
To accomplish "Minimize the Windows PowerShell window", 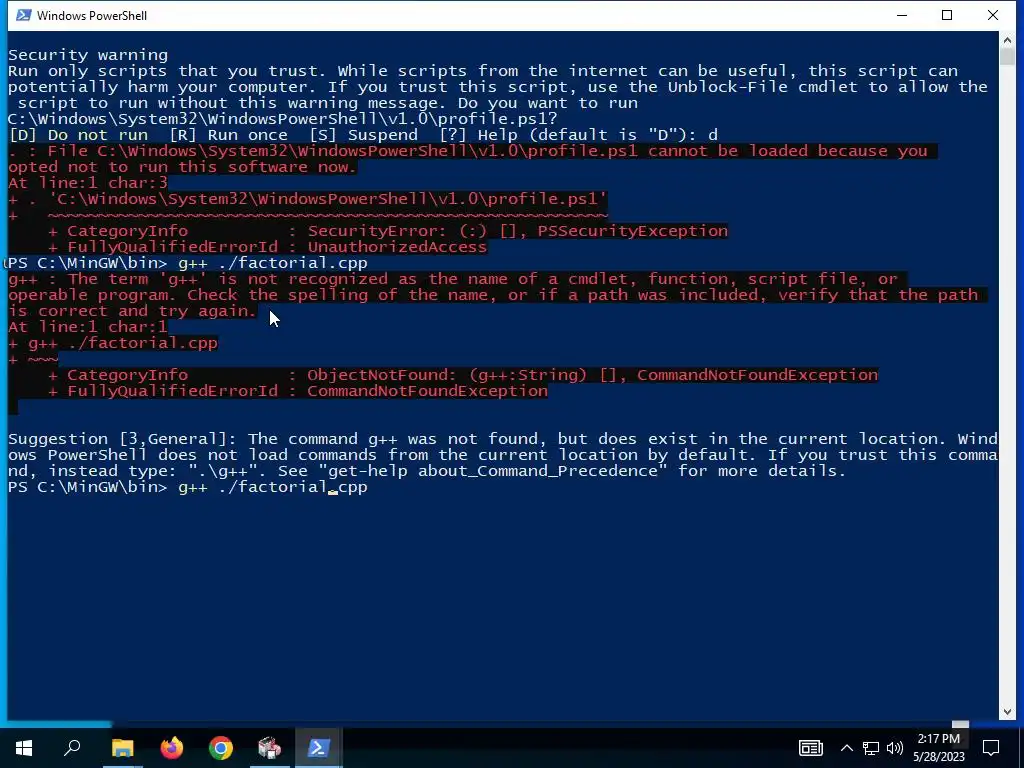I will pyautogui.click(x=902, y=15).
